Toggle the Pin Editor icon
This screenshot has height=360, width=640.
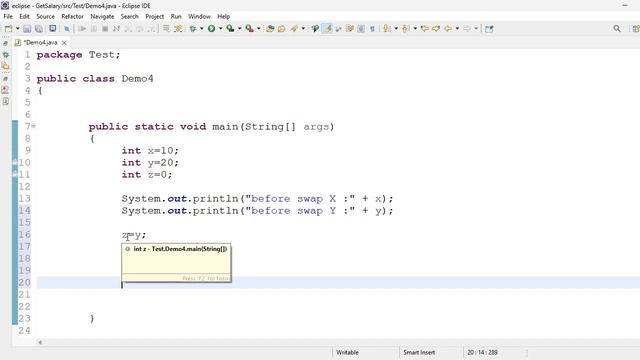pos(489,29)
